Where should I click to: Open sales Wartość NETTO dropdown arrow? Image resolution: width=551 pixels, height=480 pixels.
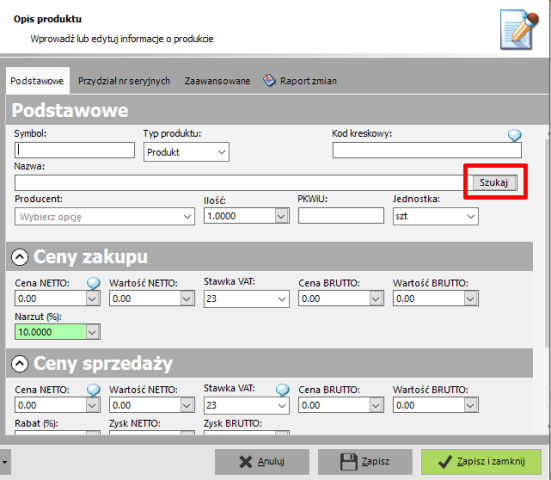tap(187, 406)
